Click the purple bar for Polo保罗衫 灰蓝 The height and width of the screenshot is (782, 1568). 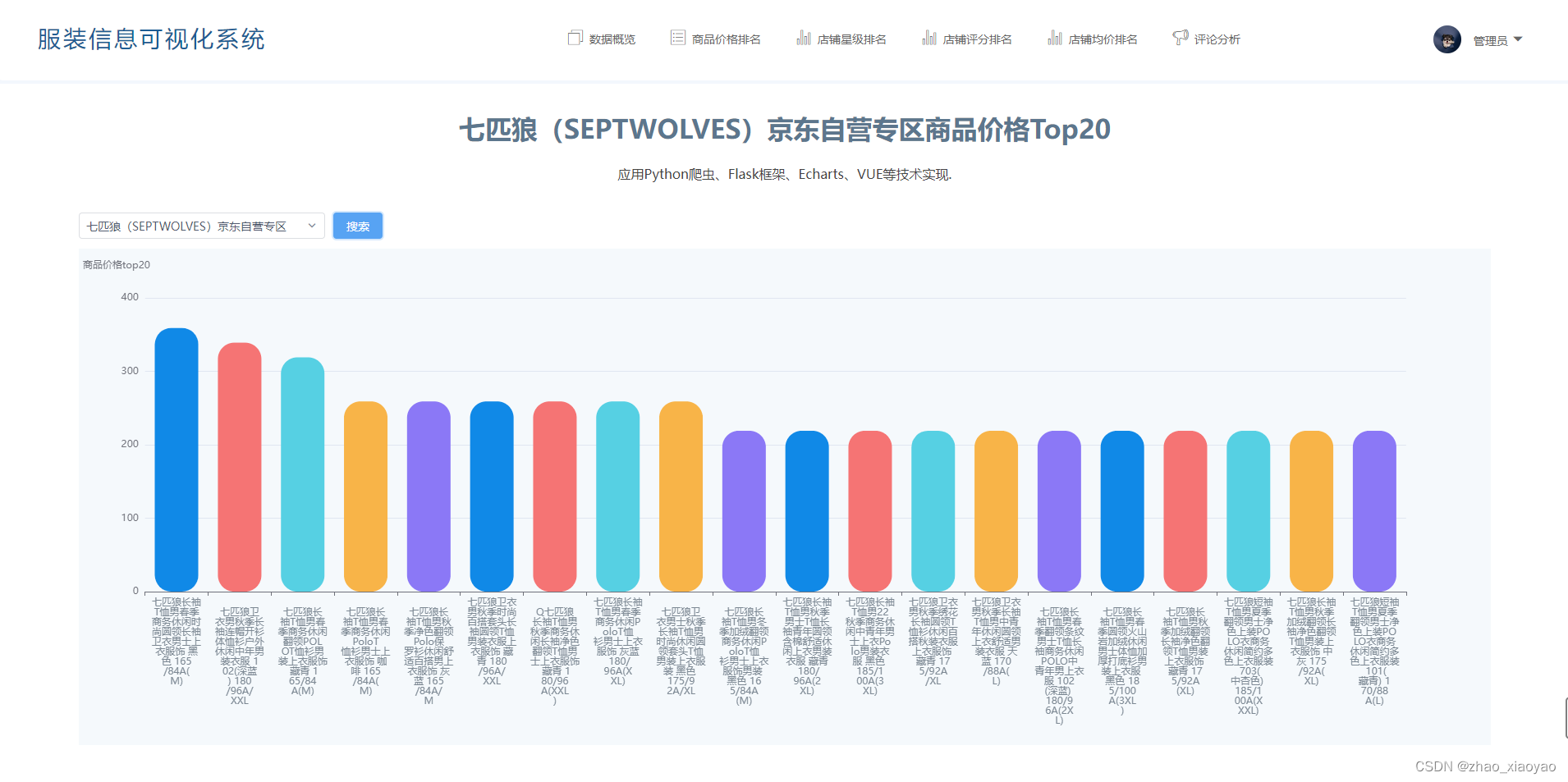[429, 496]
